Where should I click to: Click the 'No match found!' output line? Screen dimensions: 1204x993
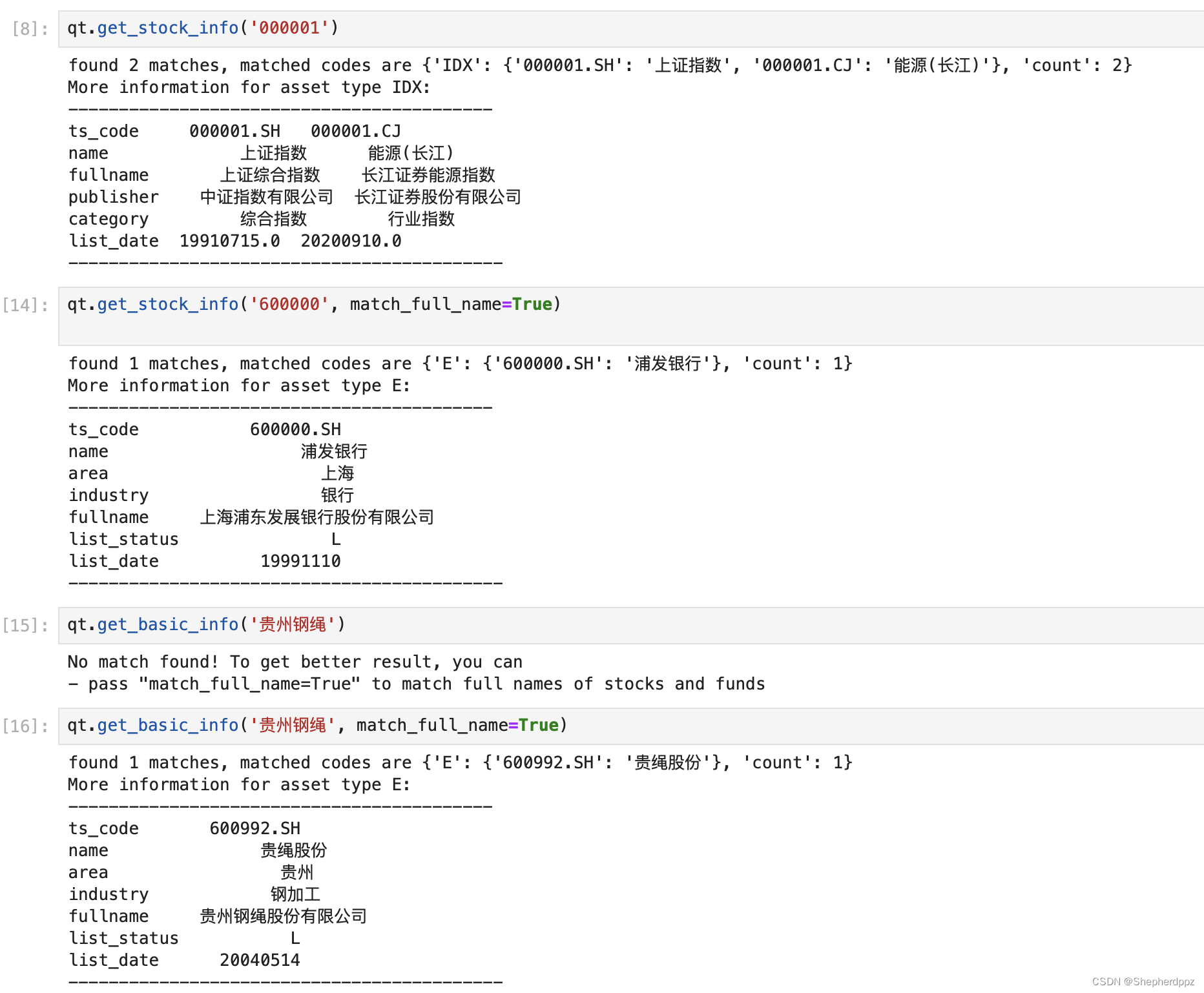pyautogui.click(x=295, y=662)
